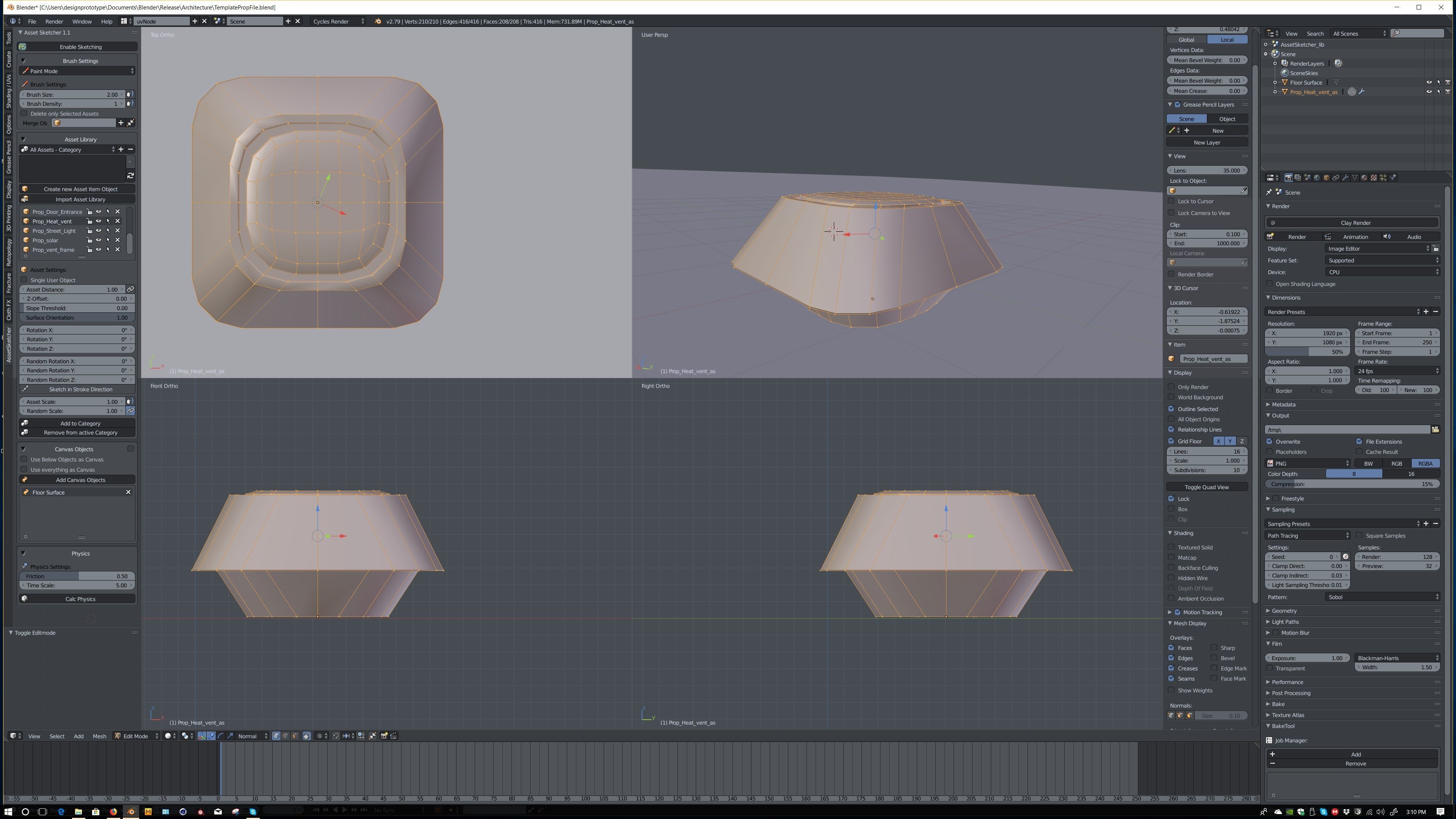Select the translate manipulator arrow icon
The width and height of the screenshot is (1456, 819).
(x=211, y=736)
